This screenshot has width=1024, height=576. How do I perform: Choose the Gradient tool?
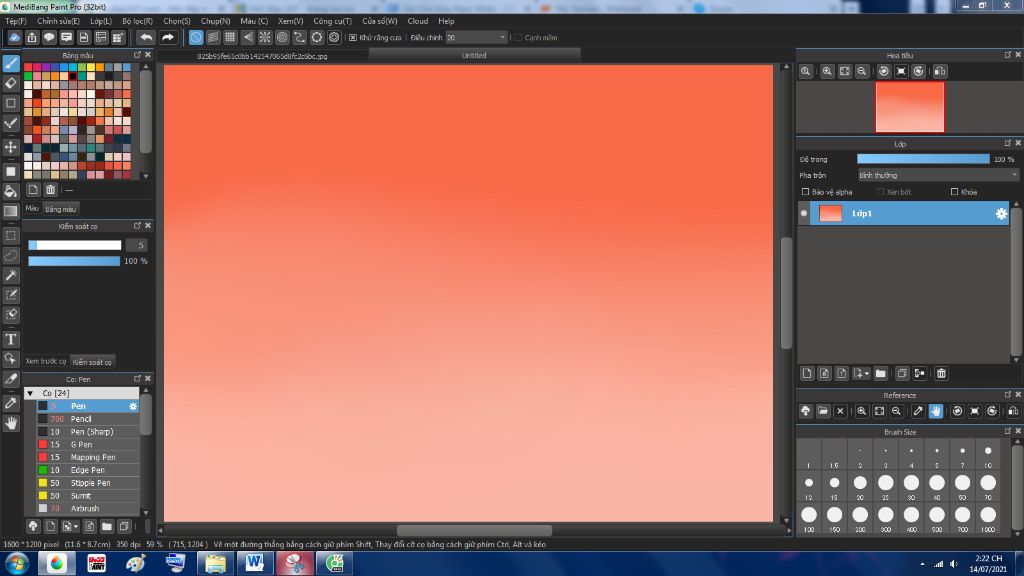click(10, 209)
